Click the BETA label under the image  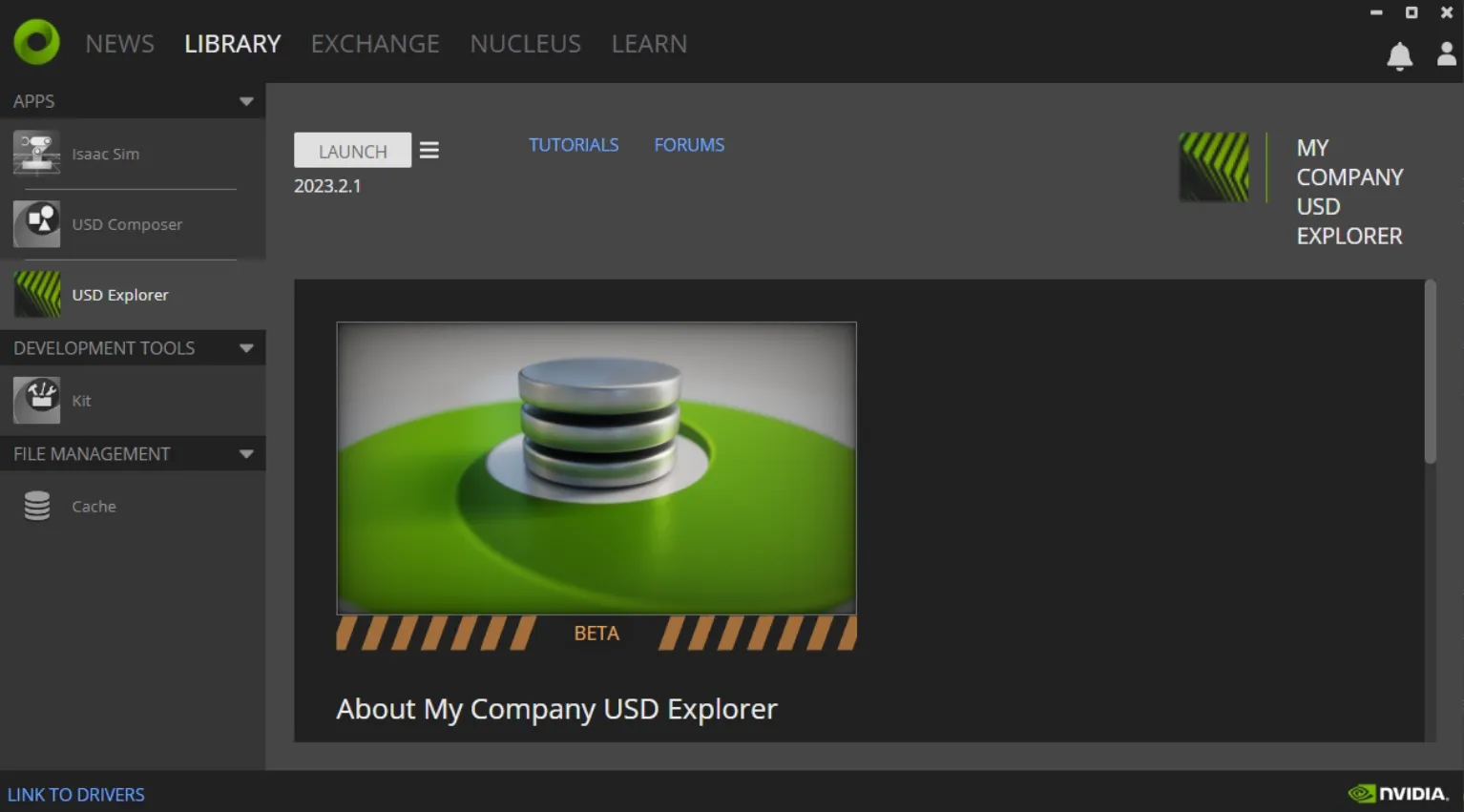pos(596,634)
